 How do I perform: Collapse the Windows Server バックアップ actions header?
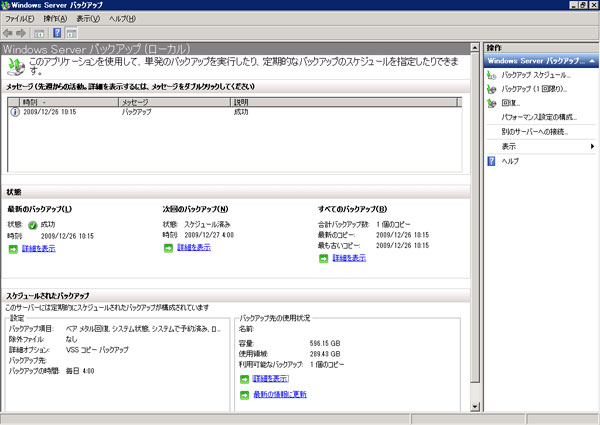tap(592, 61)
